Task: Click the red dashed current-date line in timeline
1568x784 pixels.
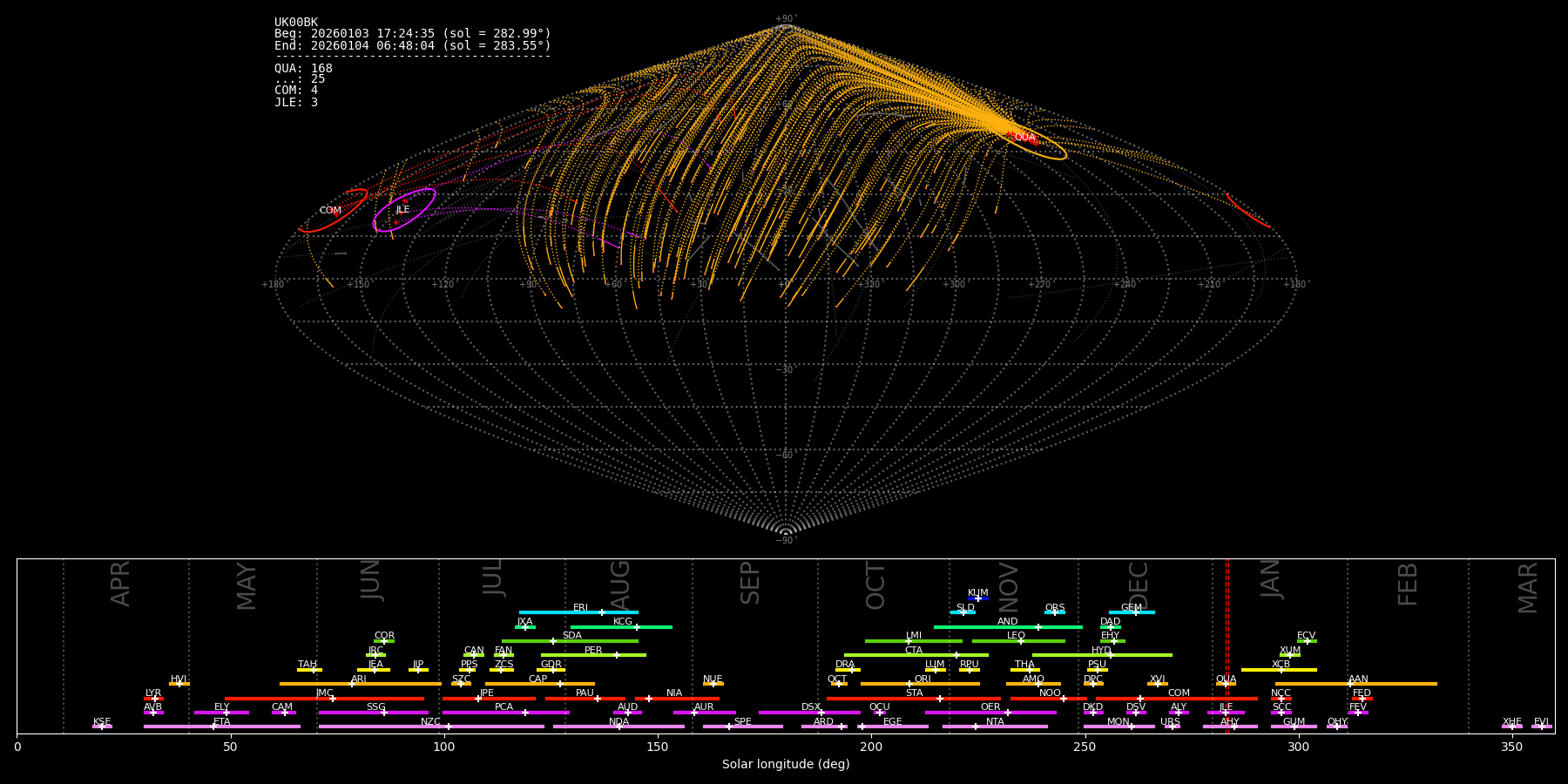Action: tap(1227, 645)
